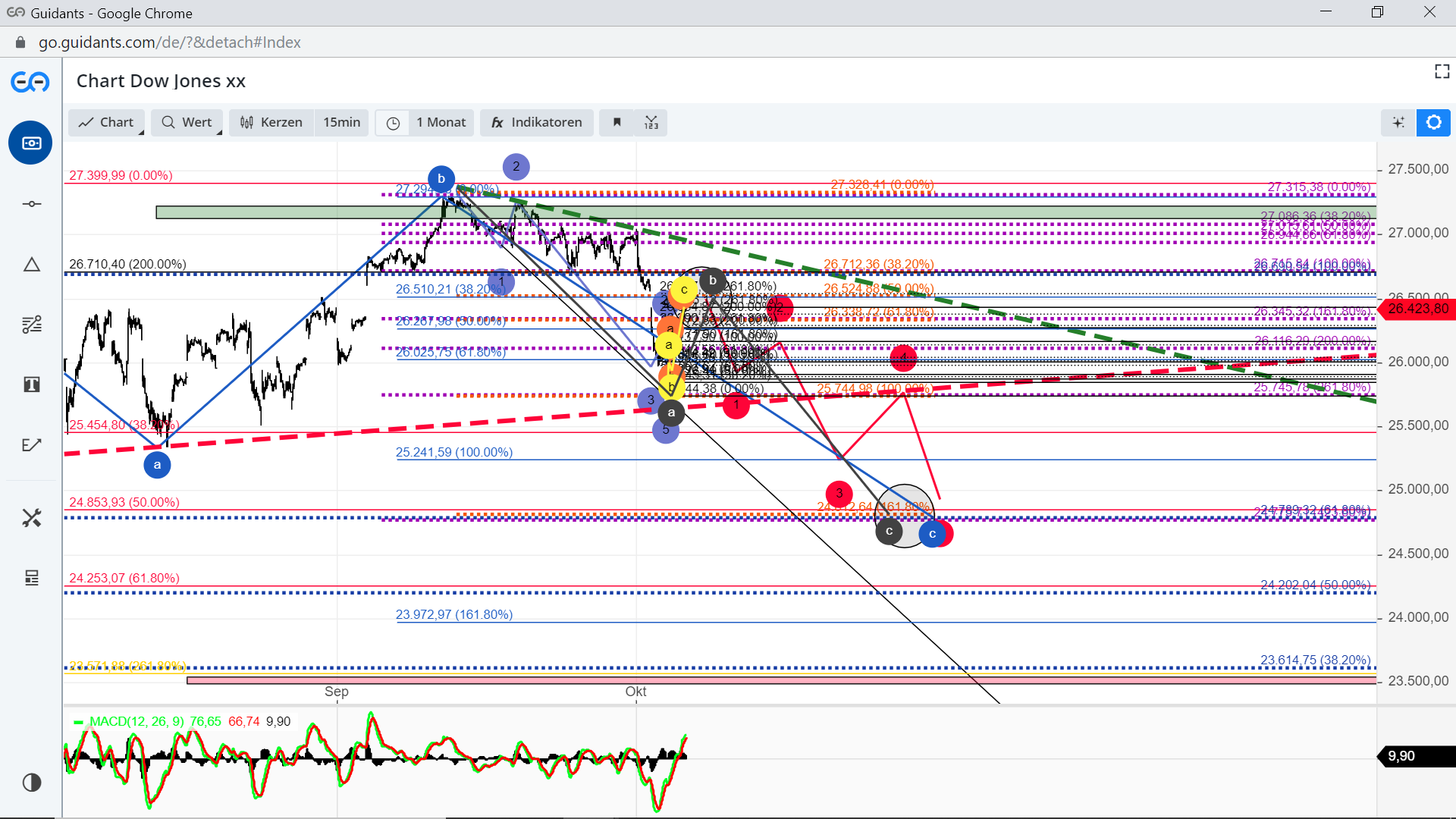This screenshot has width=1456, height=819.
Task: Select the text annotation tool
Action: (x=31, y=384)
